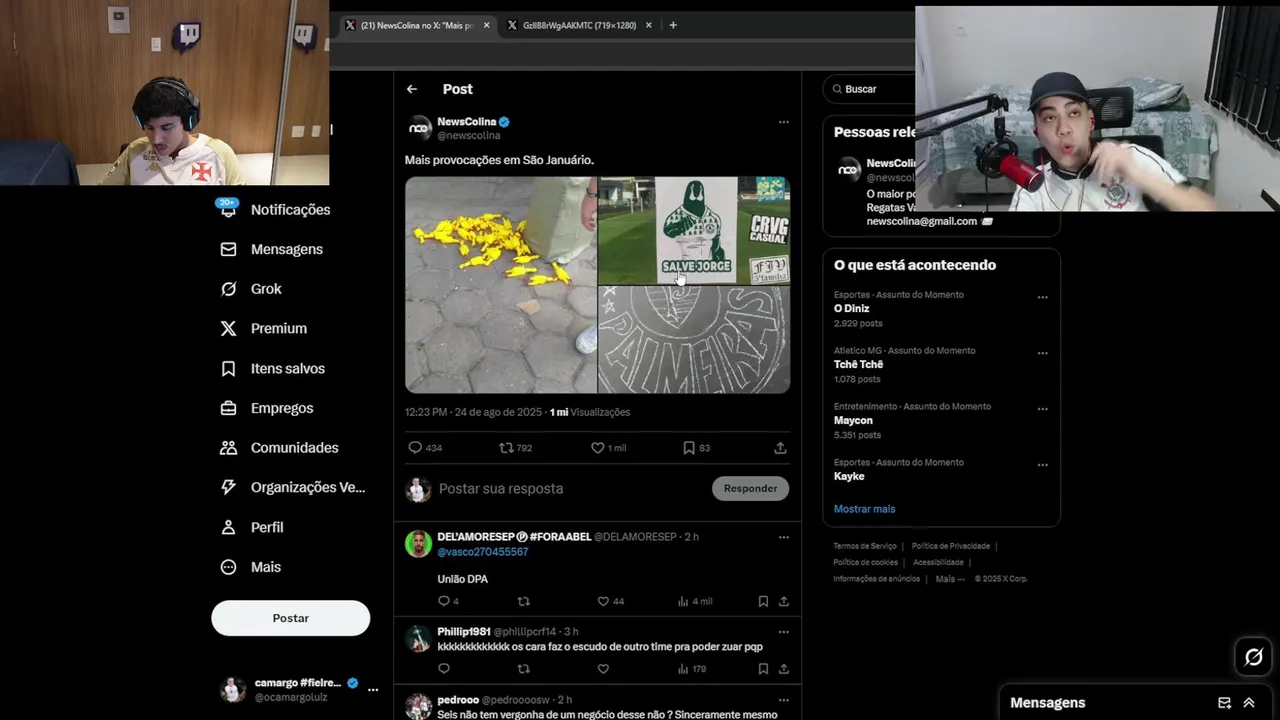Share the NewsColina post
The height and width of the screenshot is (720, 1280).
(x=780, y=448)
